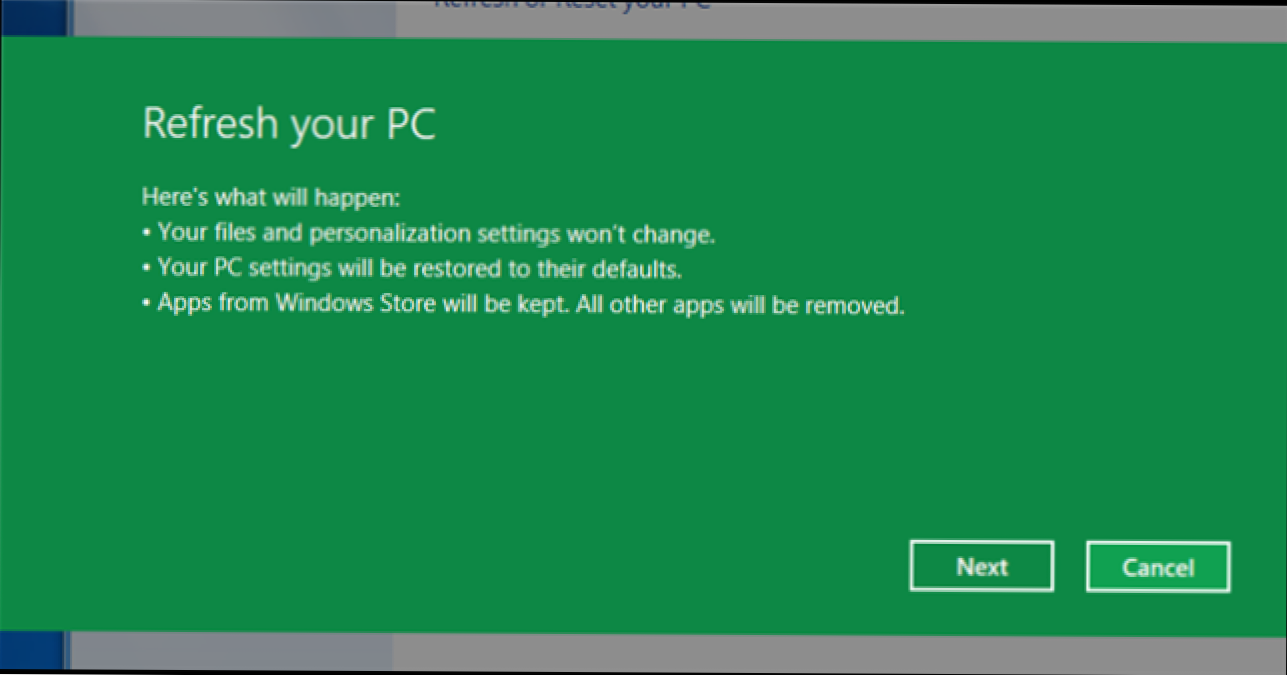Click the Next button
This screenshot has height=675, width=1287.
pyautogui.click(x=981, y=567)
